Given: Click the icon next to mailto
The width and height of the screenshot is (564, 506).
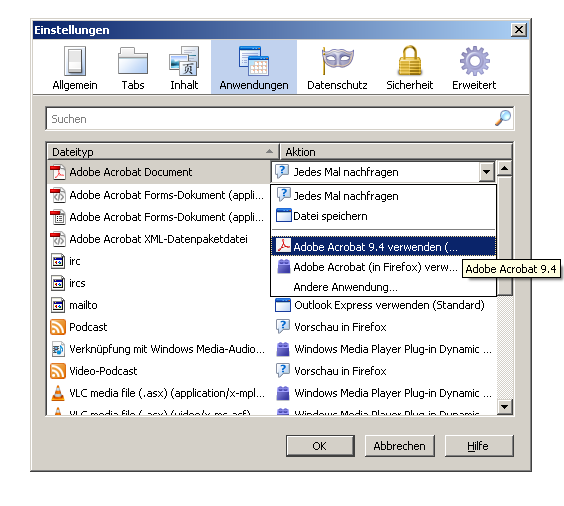Looking at the screenshot, I should (x=58, y=305).
